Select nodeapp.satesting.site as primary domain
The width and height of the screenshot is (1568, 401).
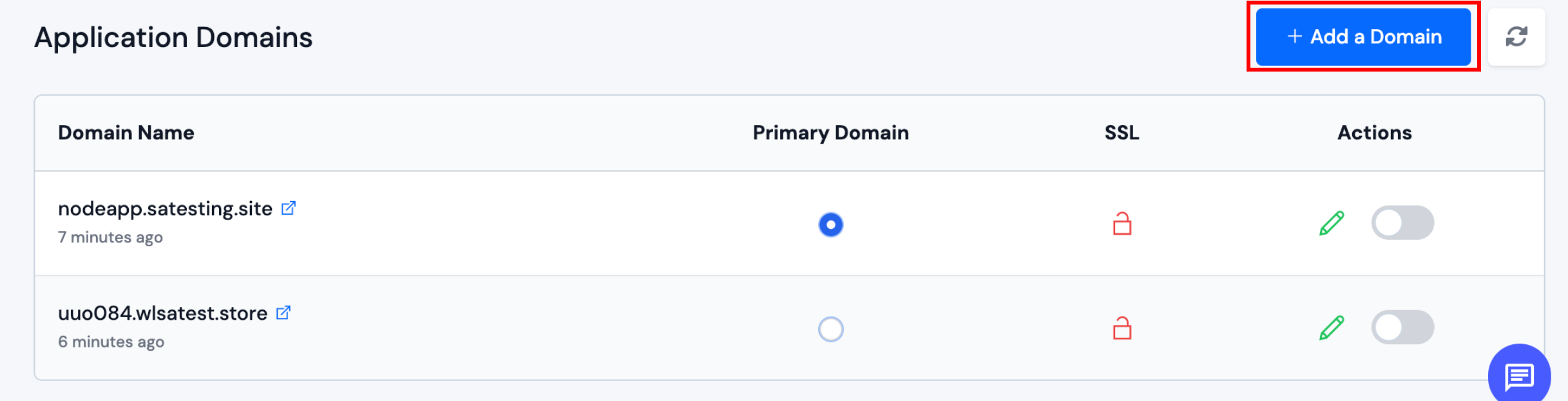tap(831, 225)
